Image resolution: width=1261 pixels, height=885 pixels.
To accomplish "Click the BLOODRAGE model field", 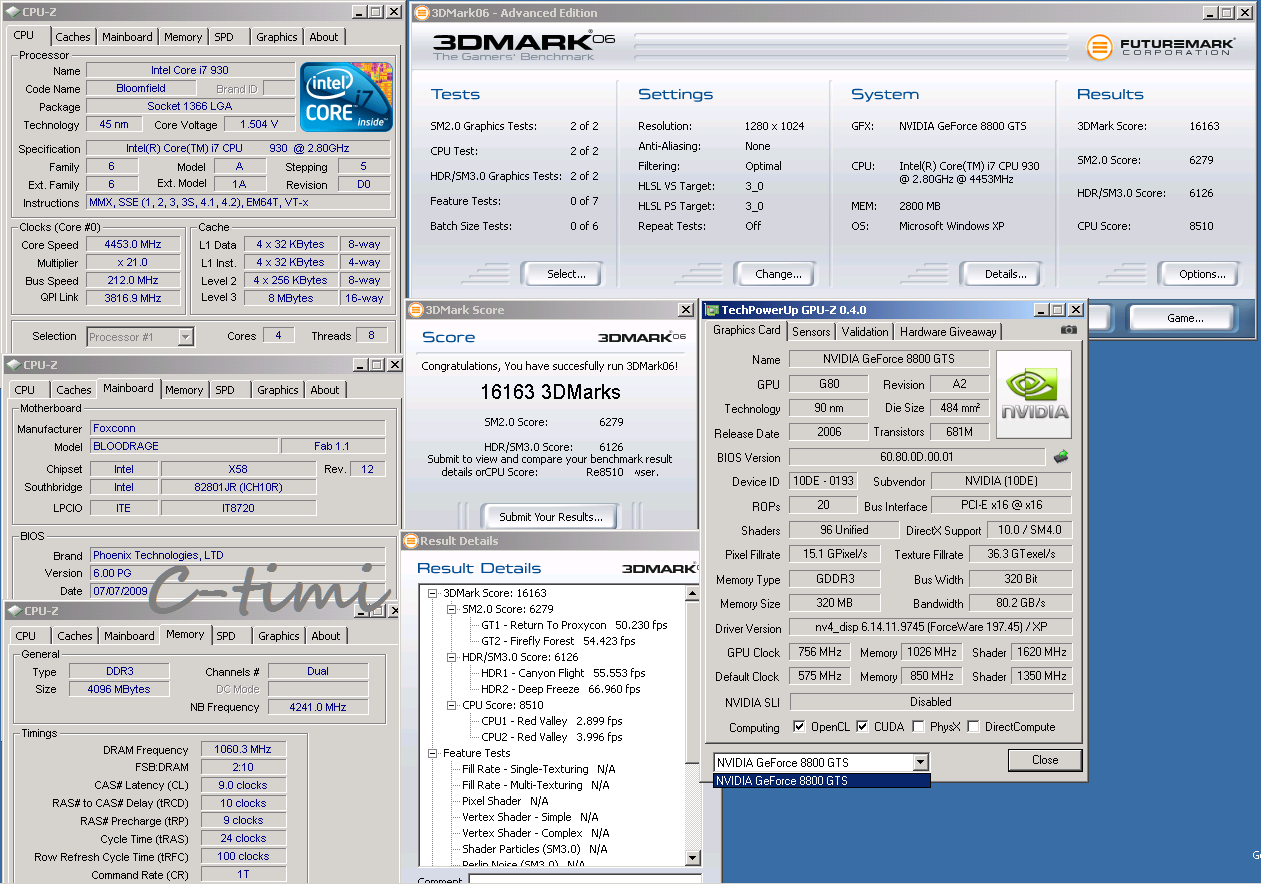I will click(184, 446).
